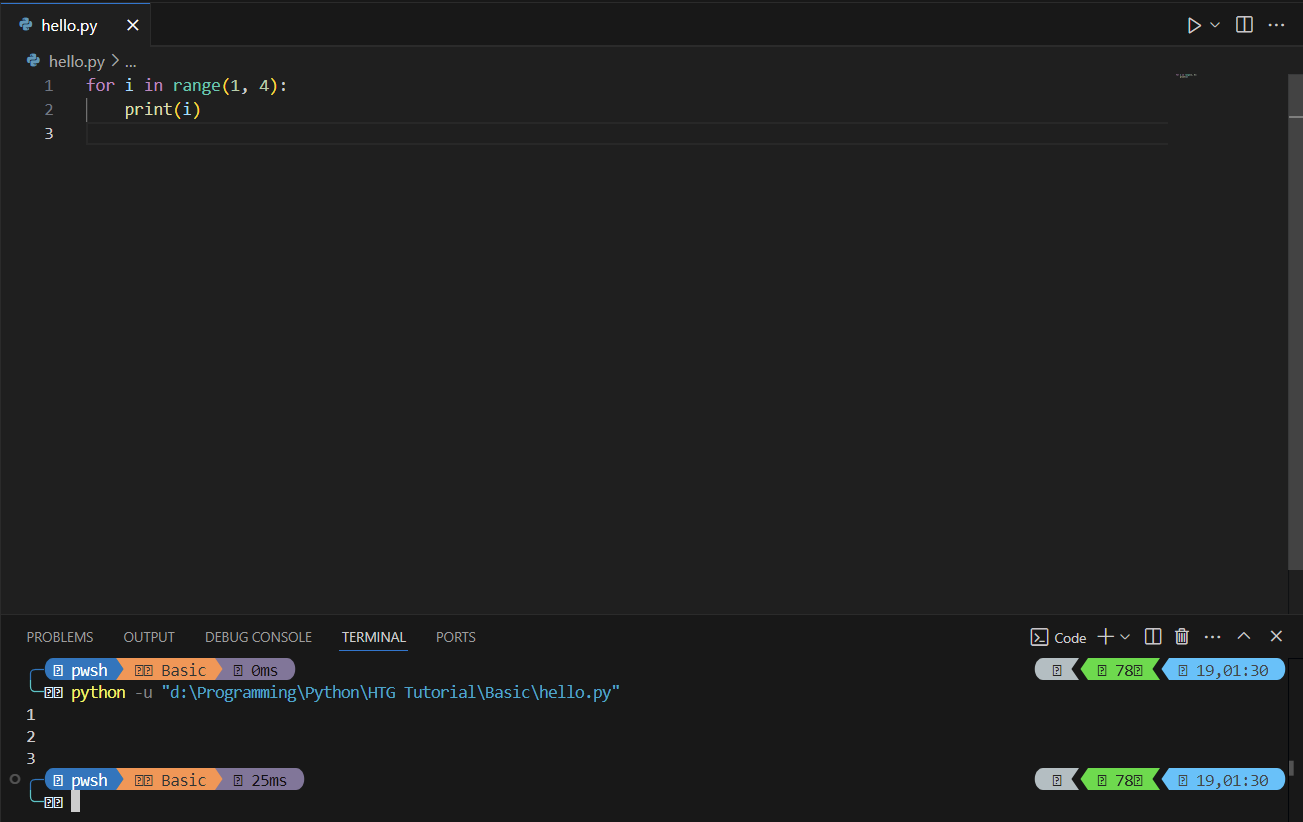Maximize the panel size with chevron
Screen dimensions: 1303x822
[1244, 637]
